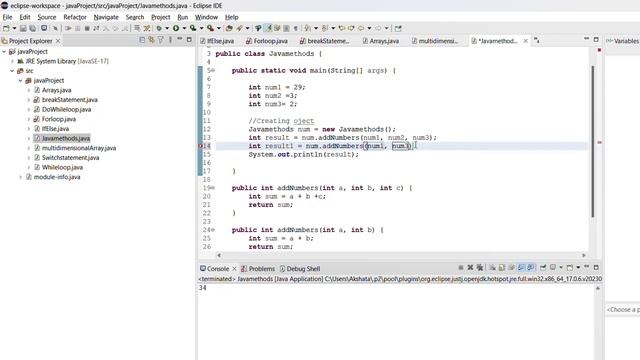
Task: Expand module-info.java node
Action: 20,177
